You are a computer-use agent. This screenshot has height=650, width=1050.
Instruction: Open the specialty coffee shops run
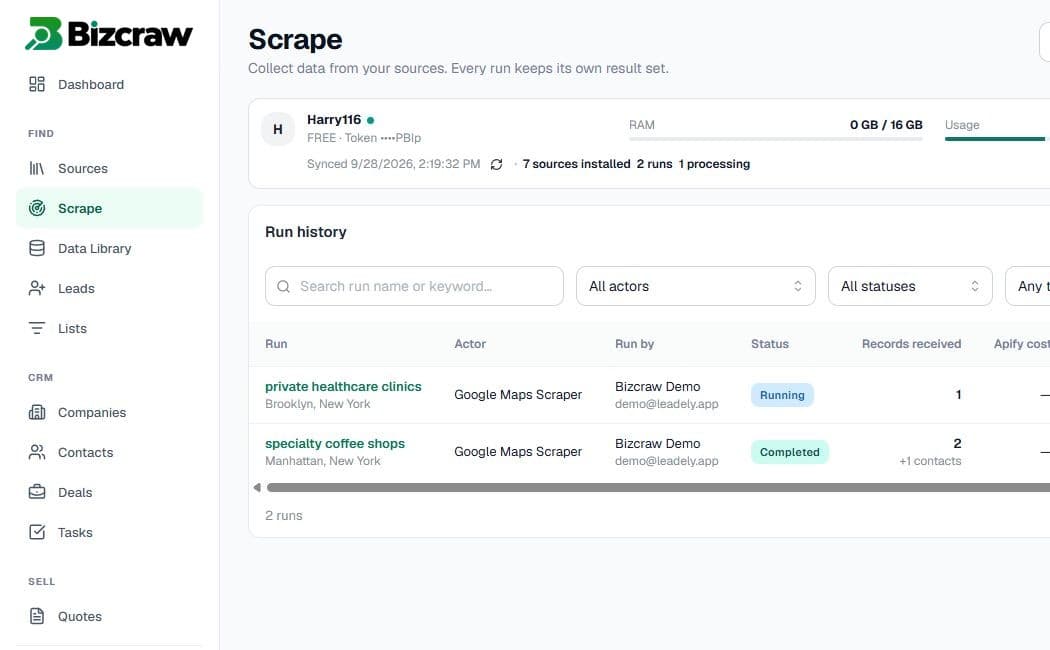[x=335, y=443]
